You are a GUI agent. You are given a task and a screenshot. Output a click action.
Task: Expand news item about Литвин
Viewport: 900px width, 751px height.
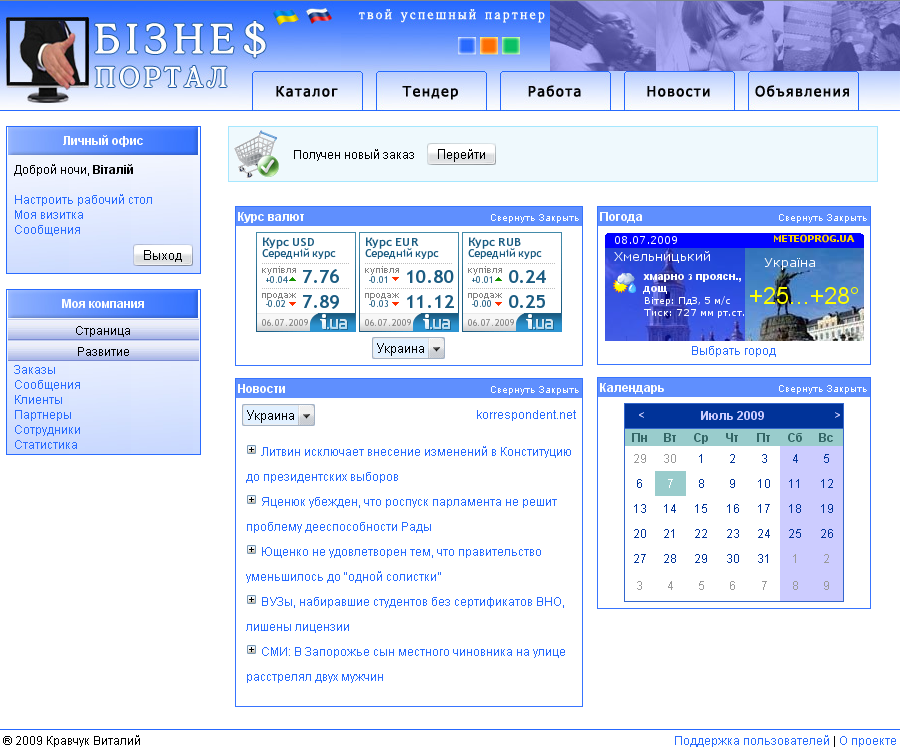pyautogui.click(x=251, y=450)
